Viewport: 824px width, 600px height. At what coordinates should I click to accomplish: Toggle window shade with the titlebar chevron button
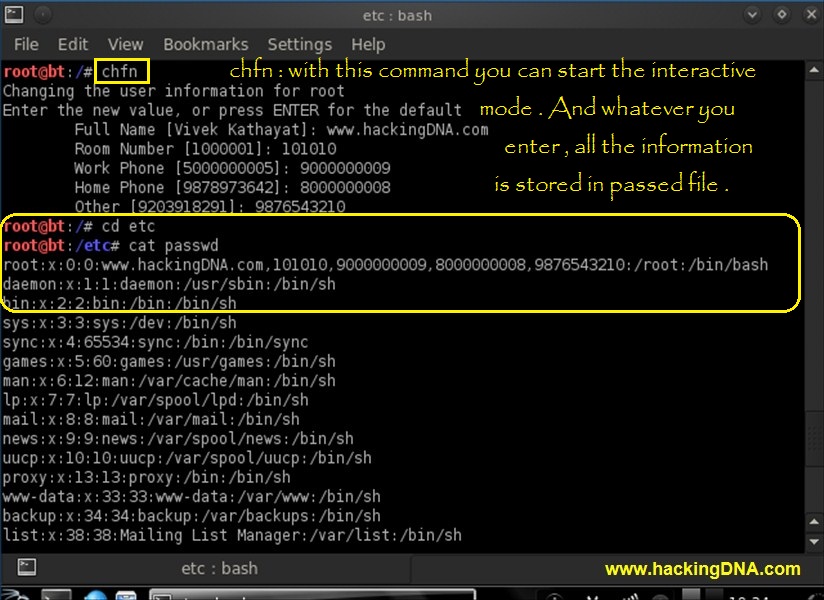click(x=751, y=14)
